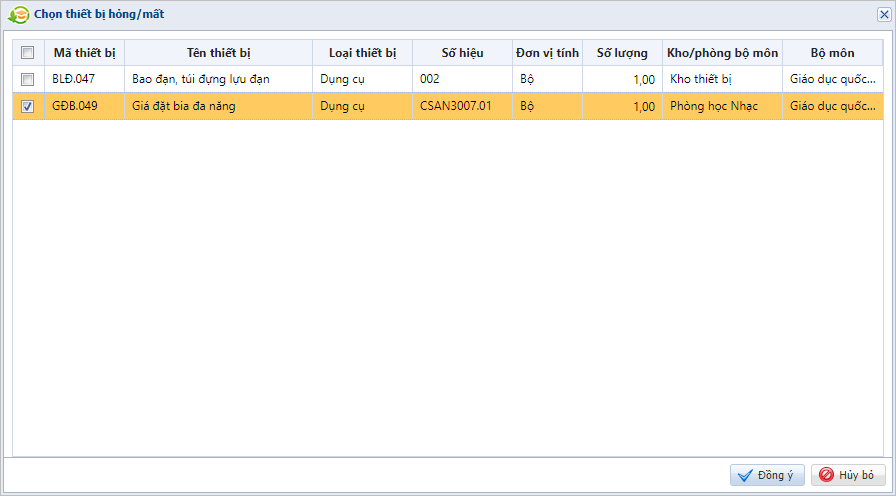
Task: Click quantity 1,00 in GĐB.049 row
Action: 622,106
